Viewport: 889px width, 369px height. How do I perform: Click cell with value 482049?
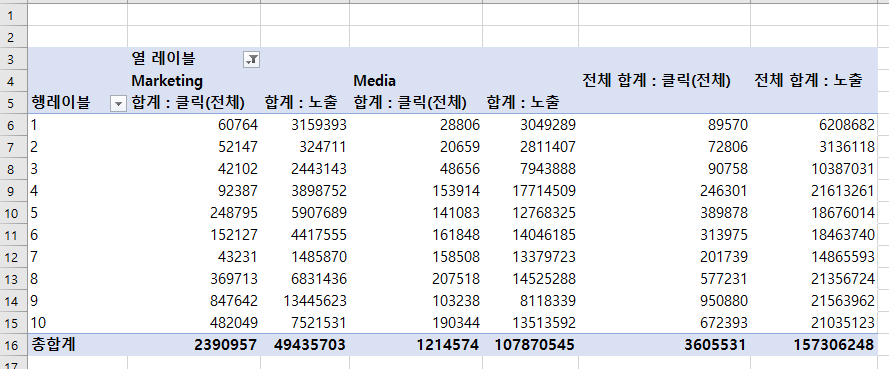click(x=194, y=323)
